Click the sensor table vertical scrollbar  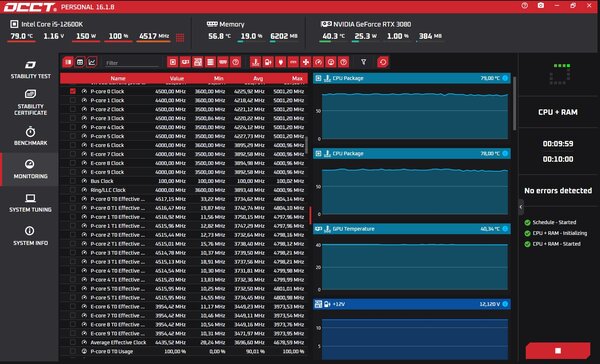pos(307,145)
